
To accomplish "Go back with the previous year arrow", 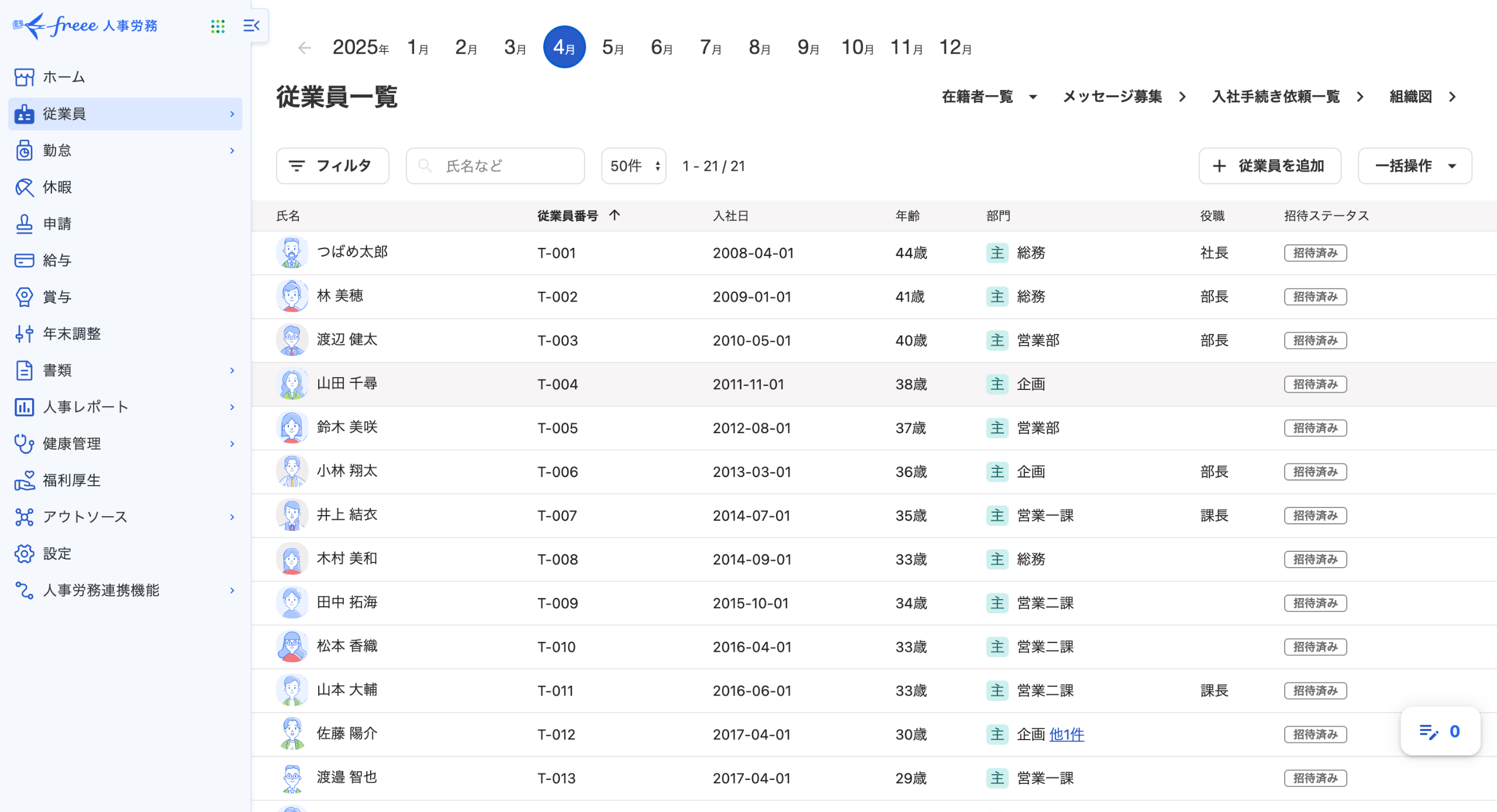I will click(x=304, y=48).
